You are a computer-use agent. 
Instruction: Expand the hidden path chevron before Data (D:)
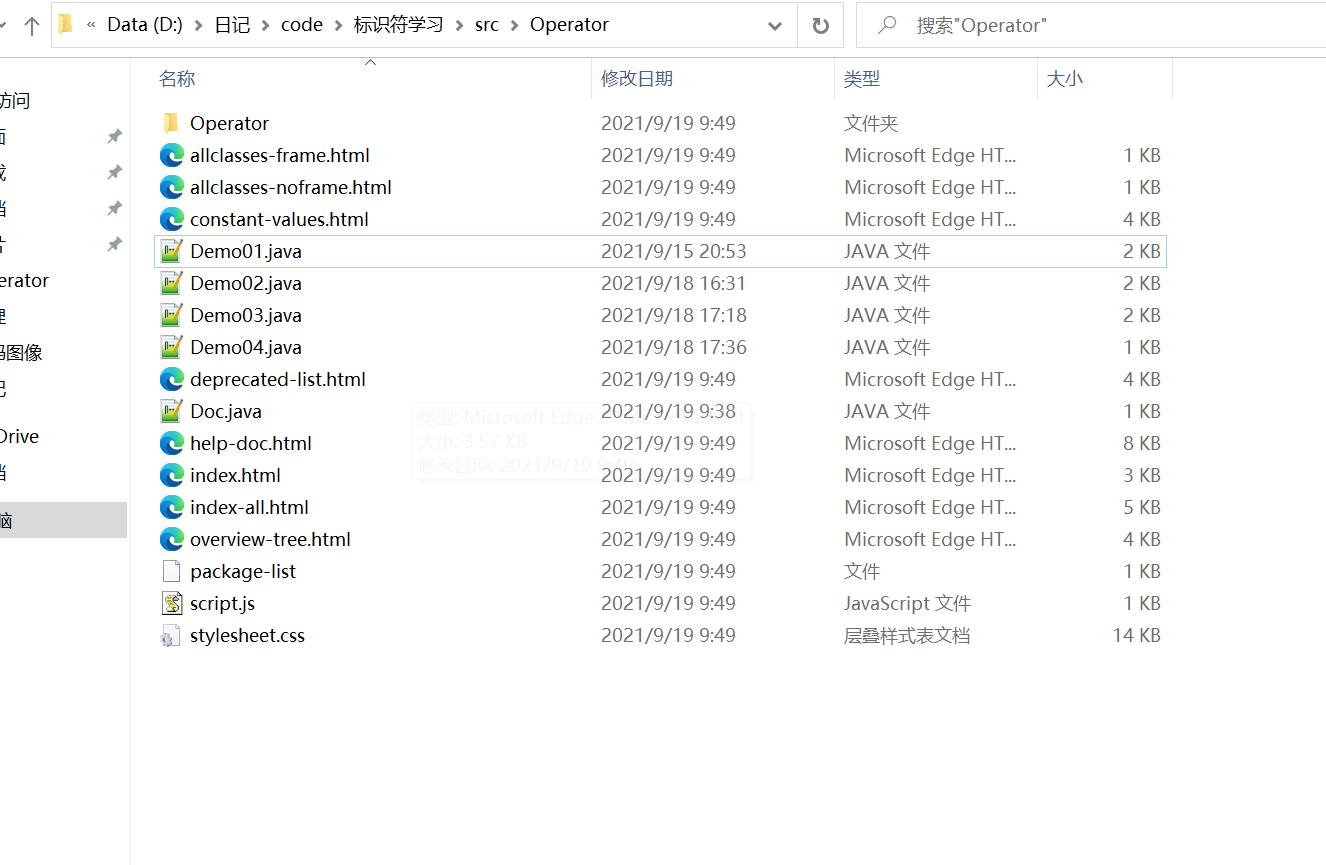pyautogui.click(x=91, y=25)
